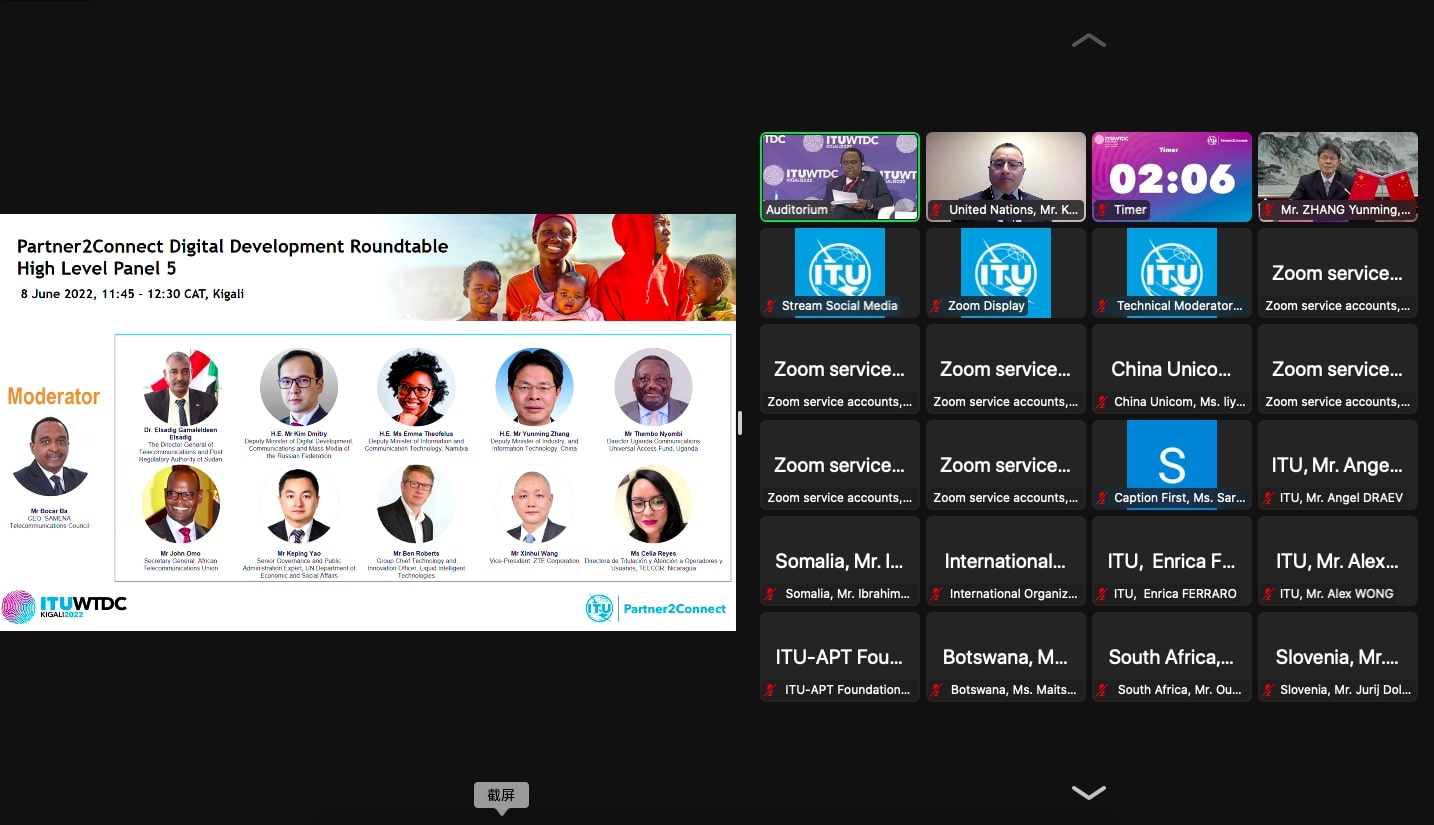Click muted mic icon on Caption First tile
The image size is (1434, 825).
(x=1103, y=498)
